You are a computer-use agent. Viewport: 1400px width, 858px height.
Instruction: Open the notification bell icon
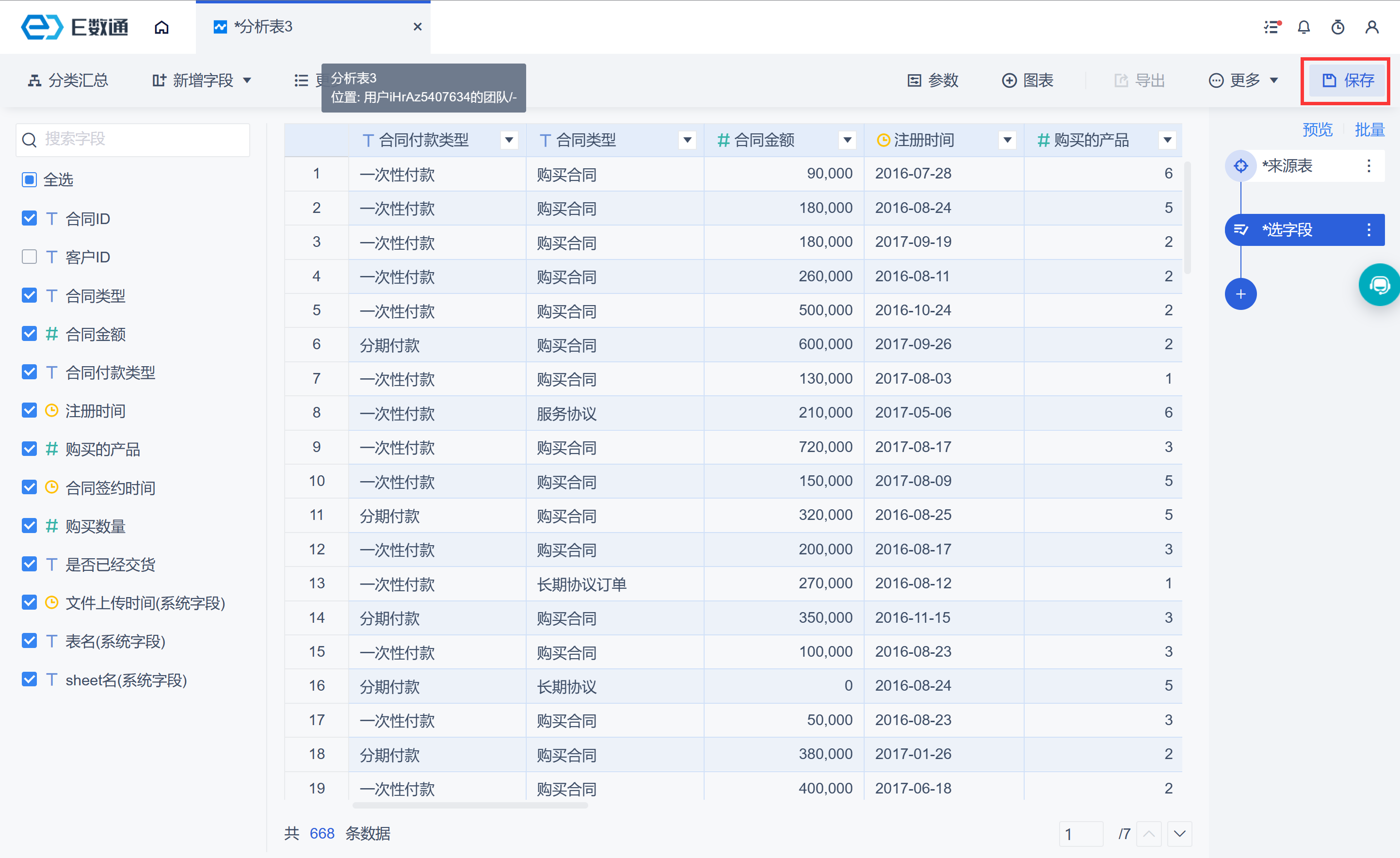[x=1303, y=27]
